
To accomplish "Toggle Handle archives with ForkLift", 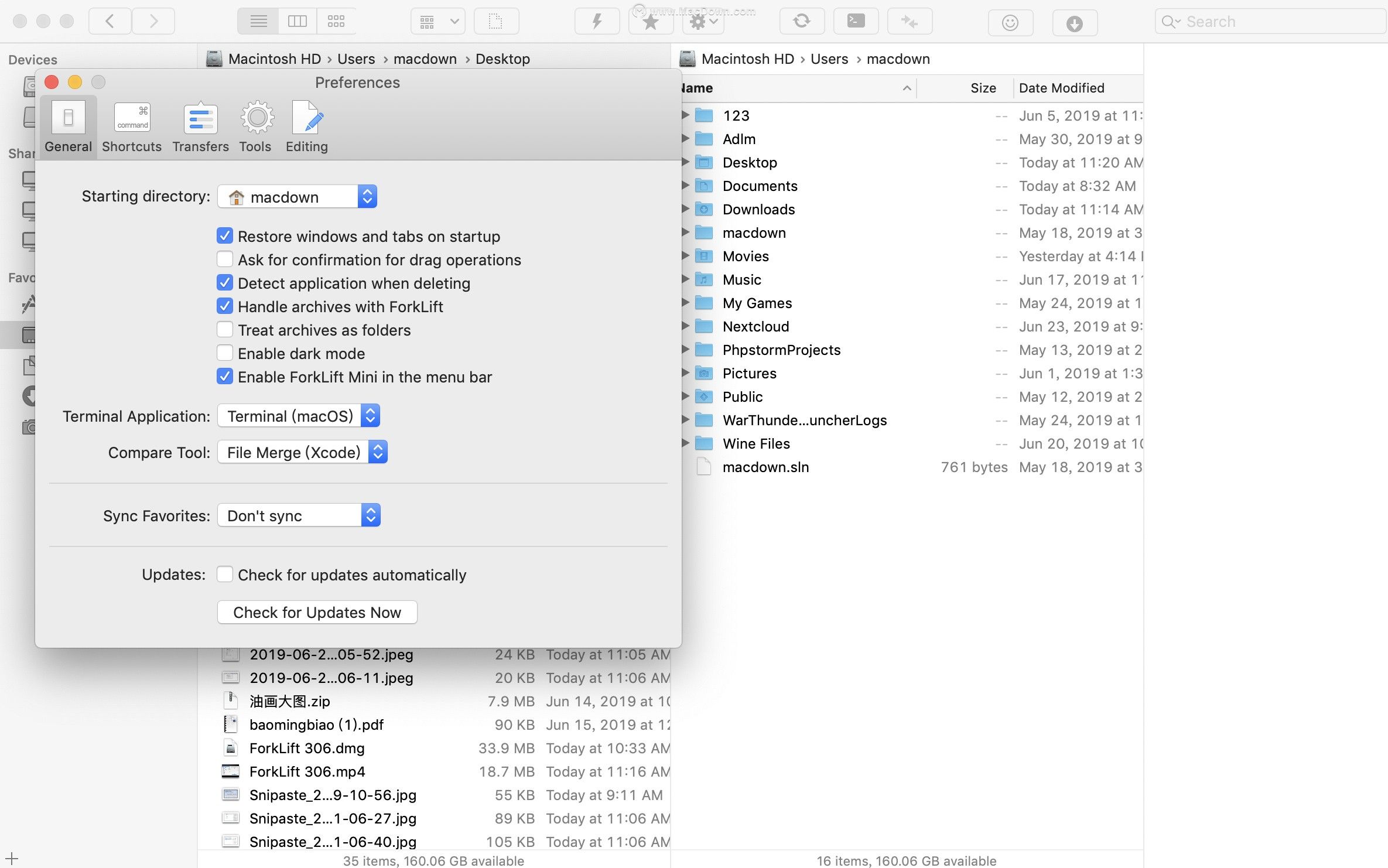I will 225,306.
